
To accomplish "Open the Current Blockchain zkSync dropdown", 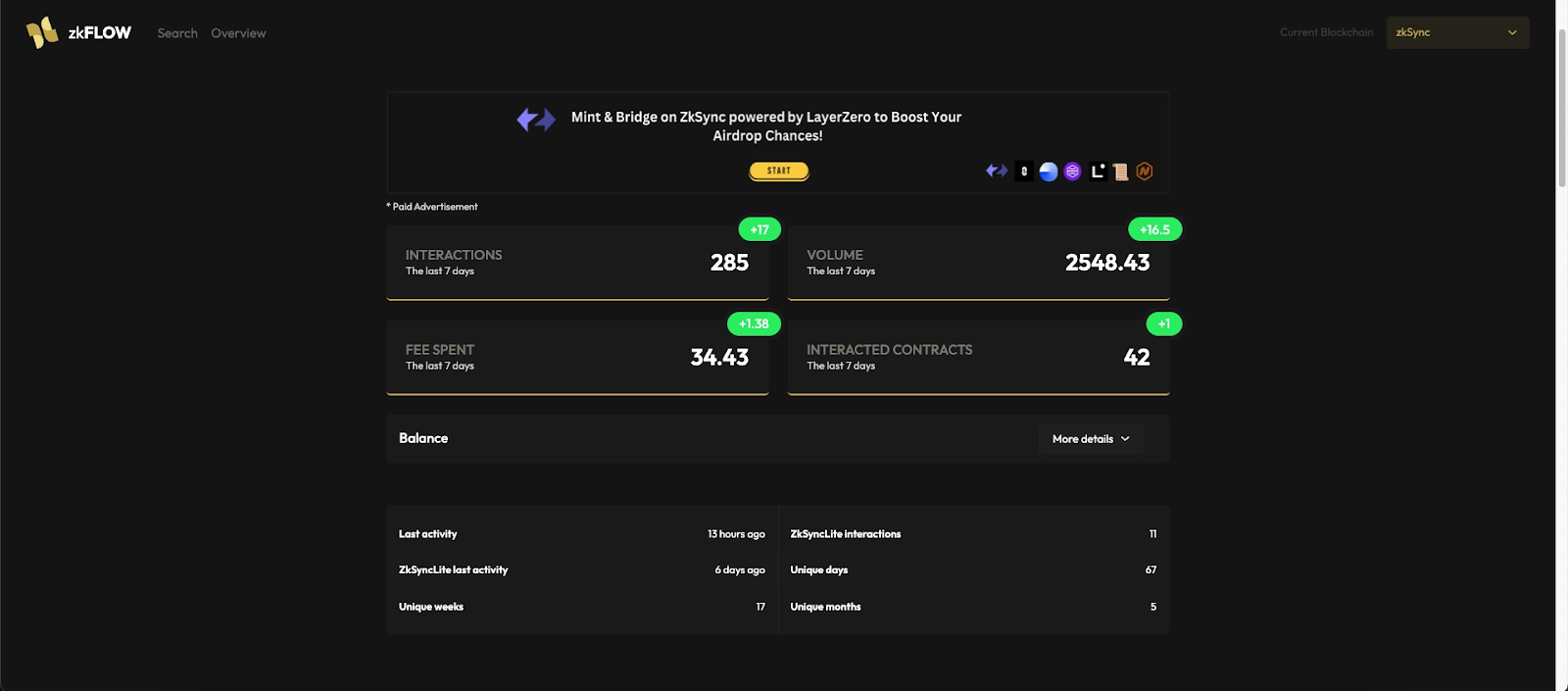I will pyautogui.click(x=1457, y=32).
